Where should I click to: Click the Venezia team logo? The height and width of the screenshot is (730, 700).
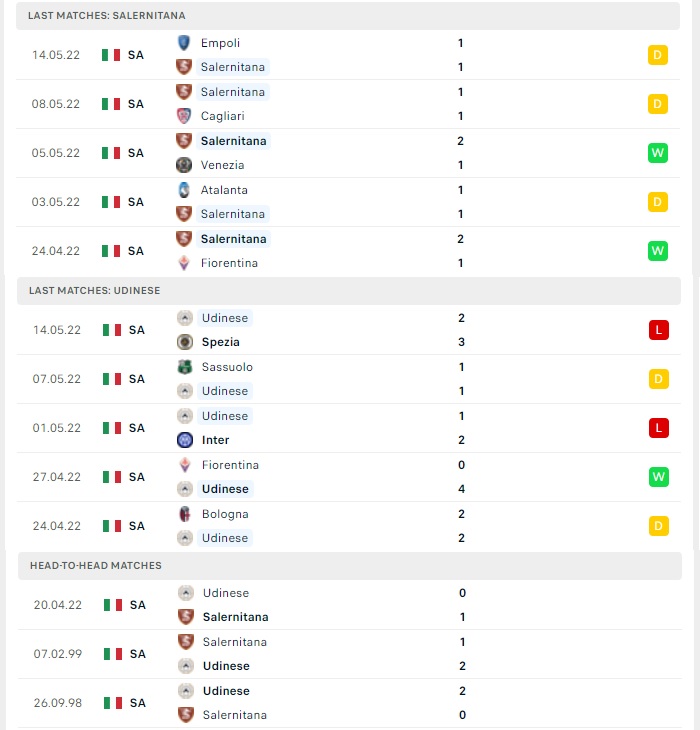coord(184,165)
